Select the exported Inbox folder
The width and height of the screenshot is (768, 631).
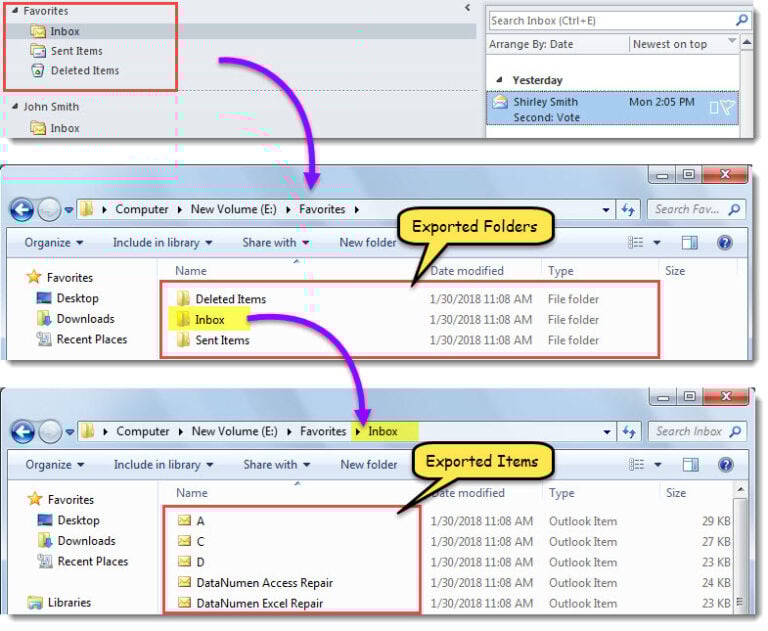200,319
